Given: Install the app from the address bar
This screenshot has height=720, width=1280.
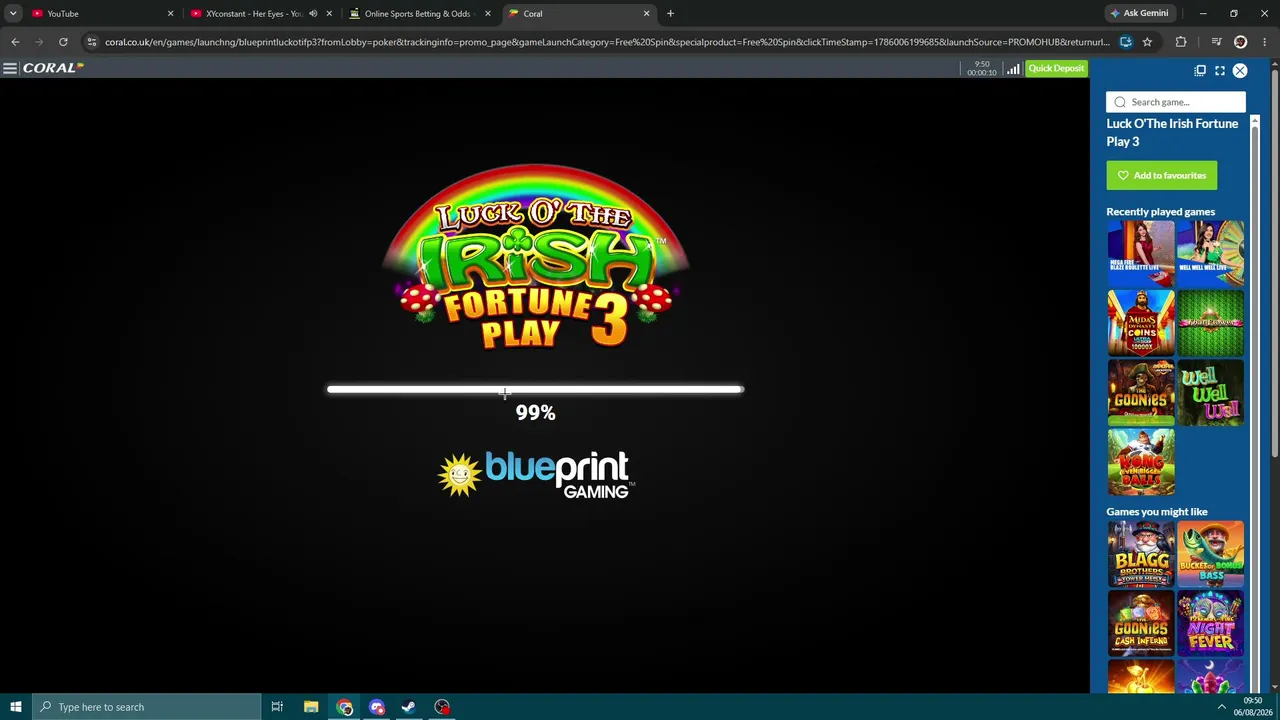Looking at the screenshot, I should coord(1126,42).
